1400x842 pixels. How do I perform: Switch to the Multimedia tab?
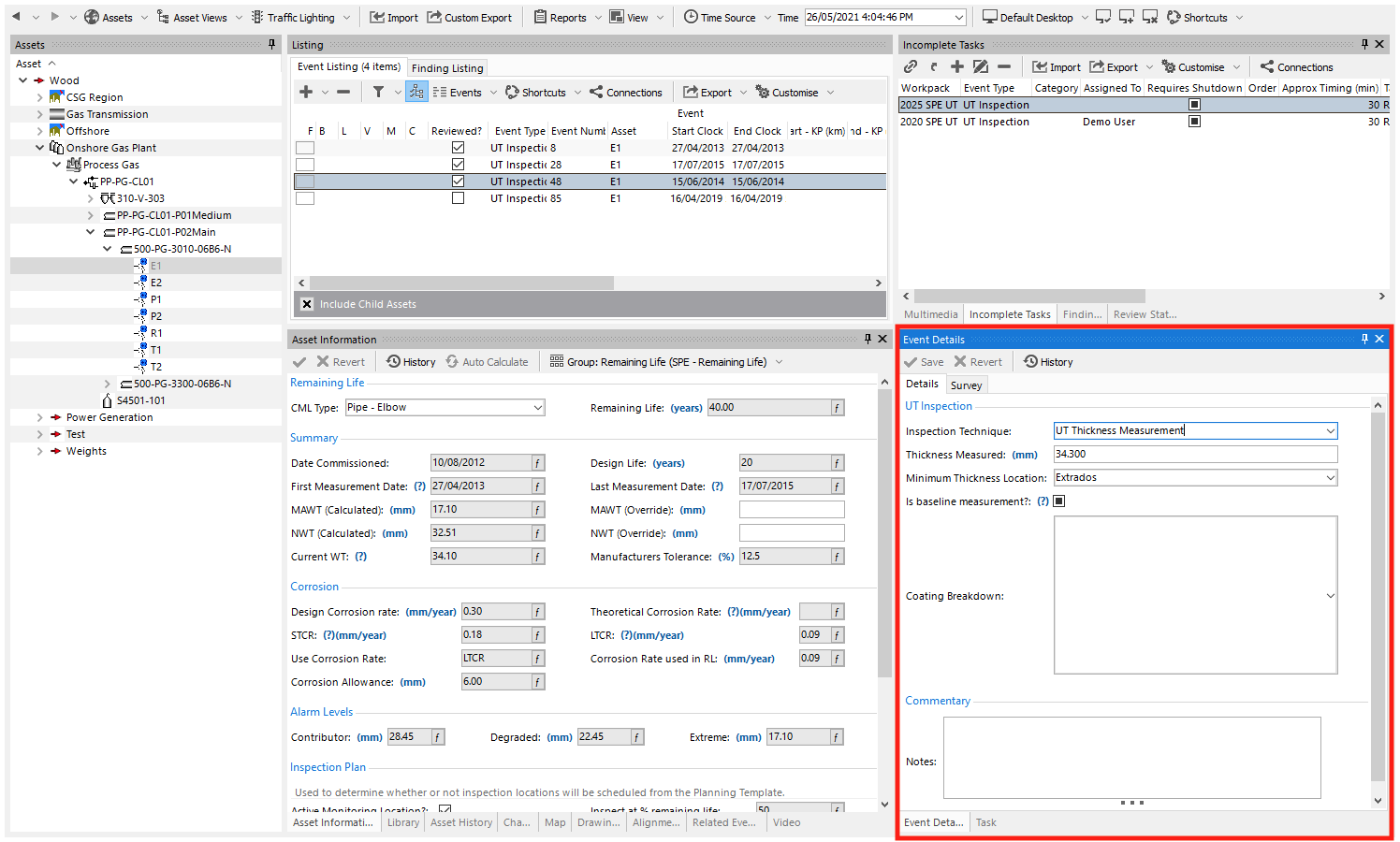point(930,314)
